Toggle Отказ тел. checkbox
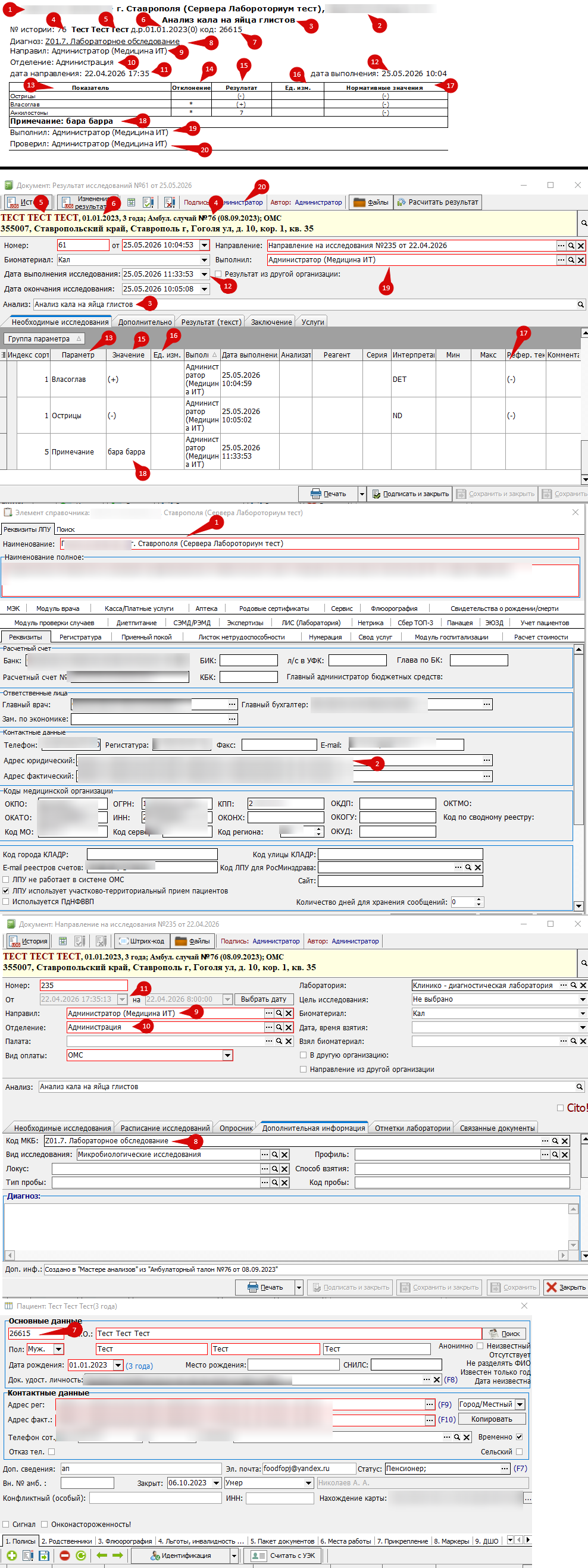Viewport: 588px width, 1568px height. tap(51, 1452)
